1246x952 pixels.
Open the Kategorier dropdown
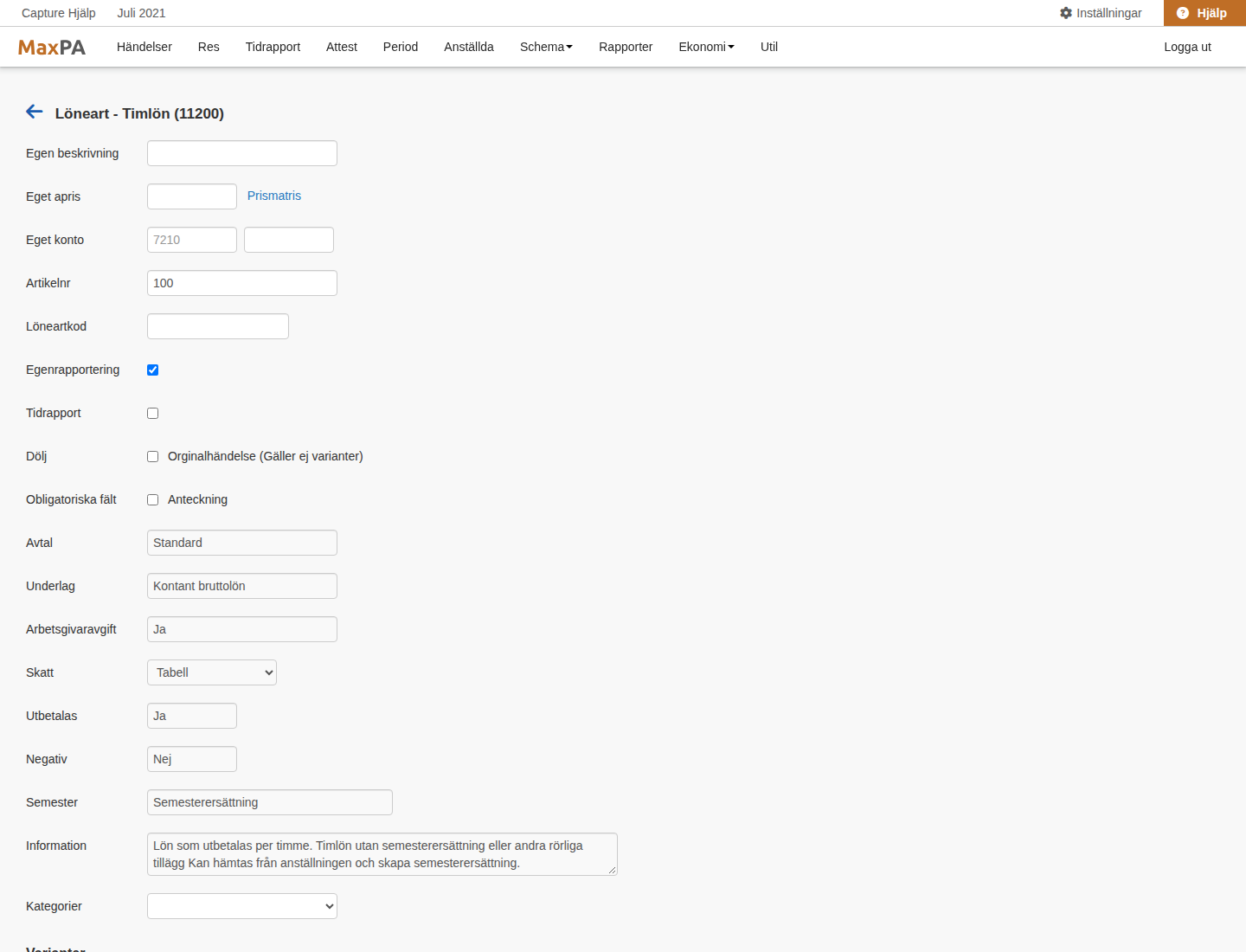[x=242, y=906]
